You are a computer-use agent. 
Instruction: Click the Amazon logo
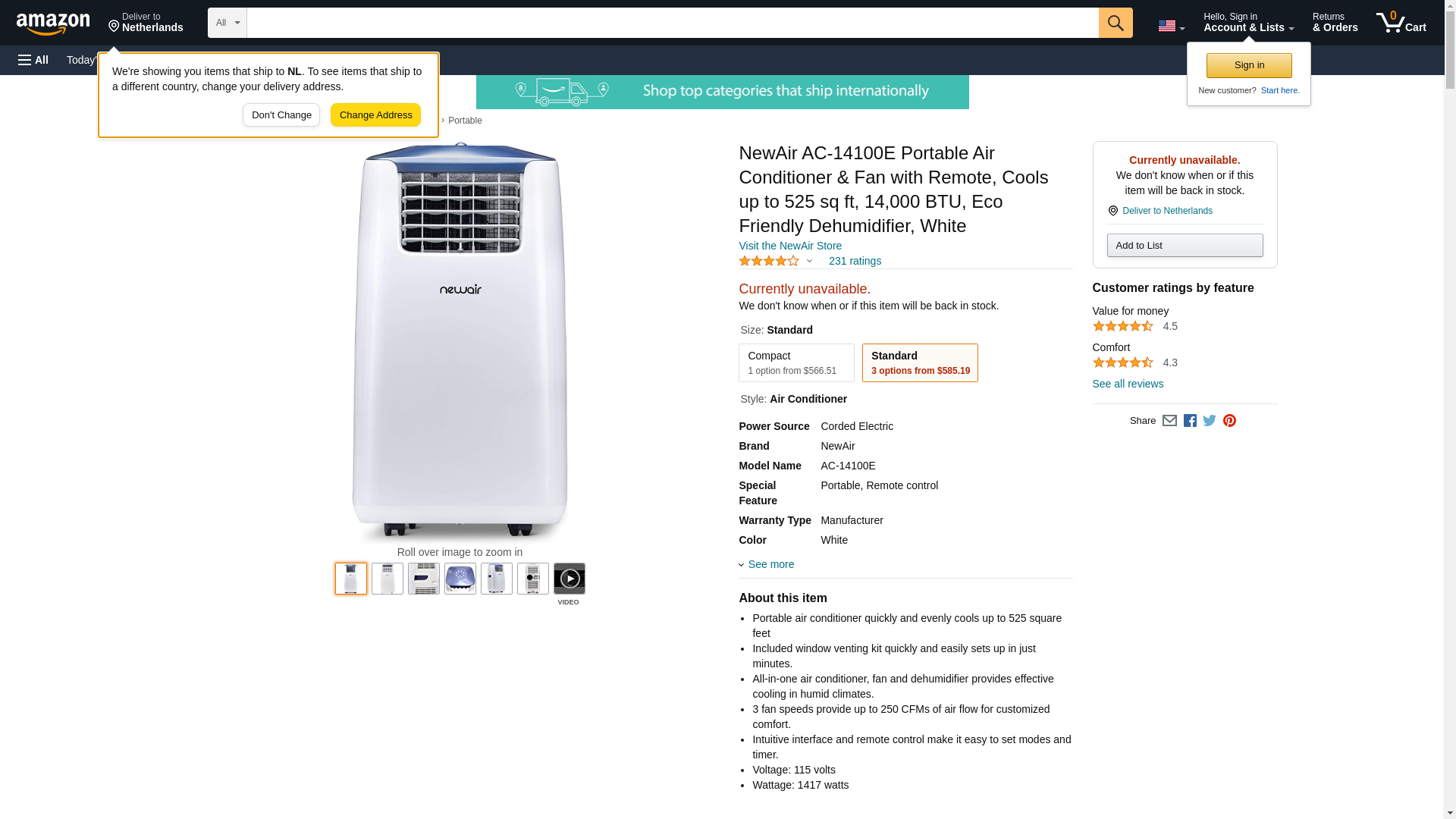(53, 24)
